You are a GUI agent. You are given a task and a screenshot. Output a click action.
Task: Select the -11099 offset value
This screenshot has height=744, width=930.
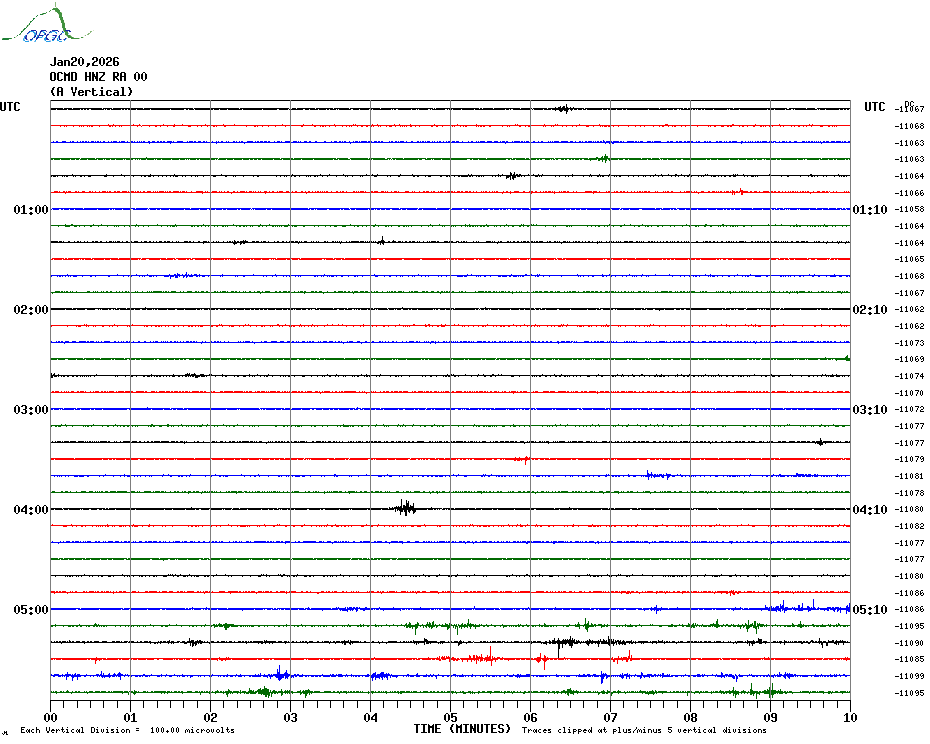click(910, 676)
